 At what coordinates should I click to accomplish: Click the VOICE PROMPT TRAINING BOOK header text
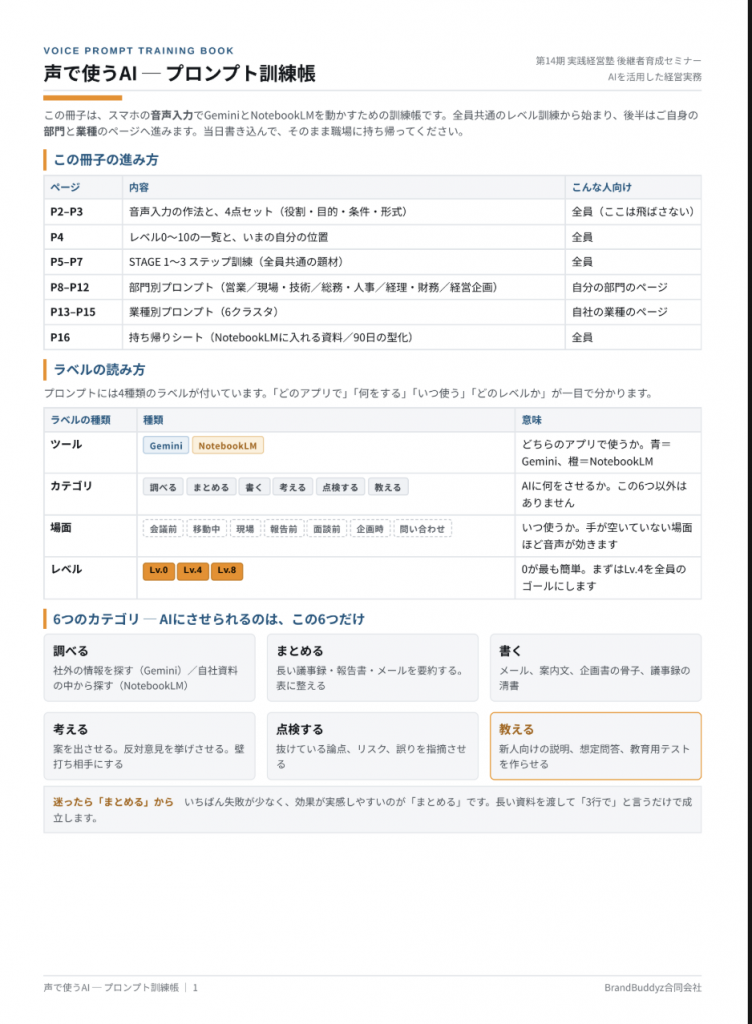coord(138,50)
